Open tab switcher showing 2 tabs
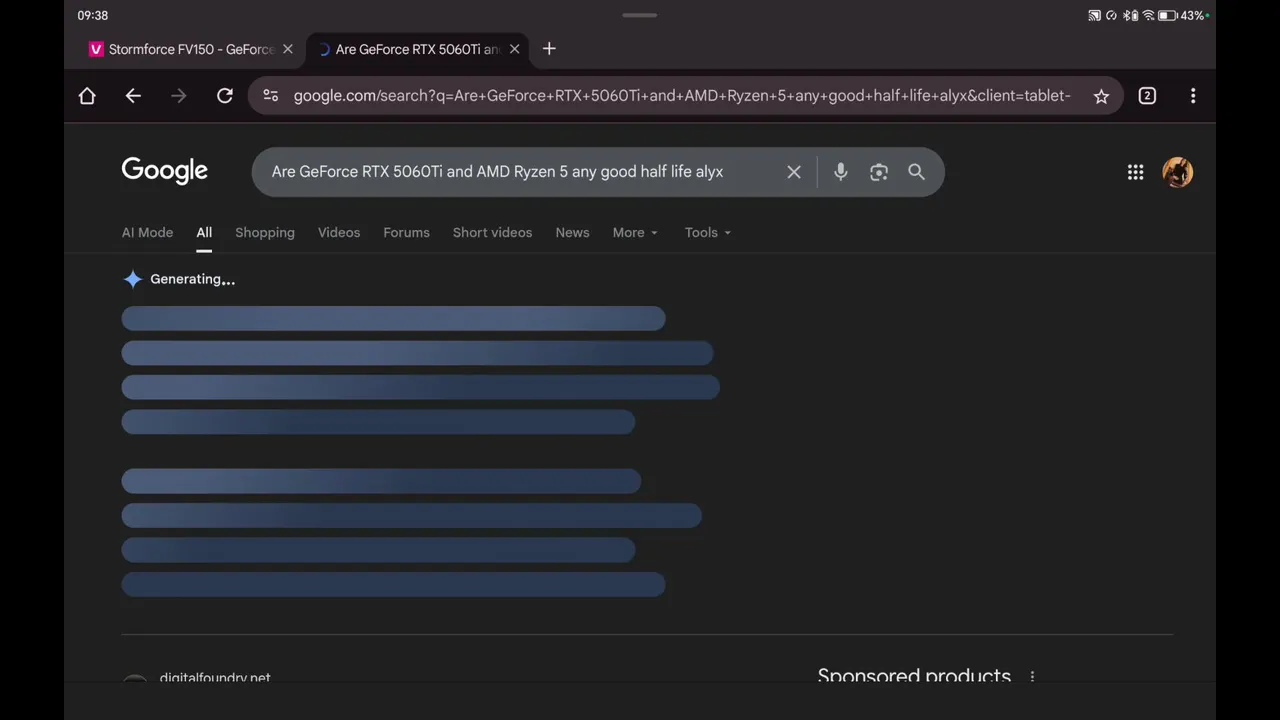The image size is (1280, 720). tap(1147, 96)
